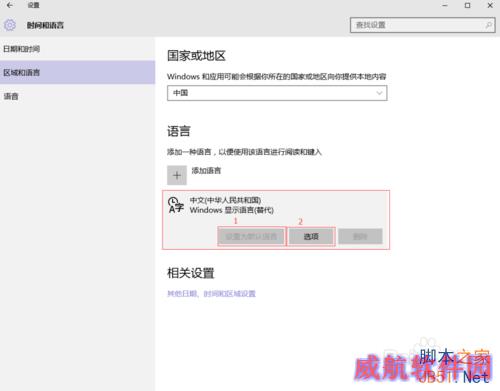Click the settings gear icon
Viewport: 500px width, 391px height.
pyautogui.click(x=10, y=25)
